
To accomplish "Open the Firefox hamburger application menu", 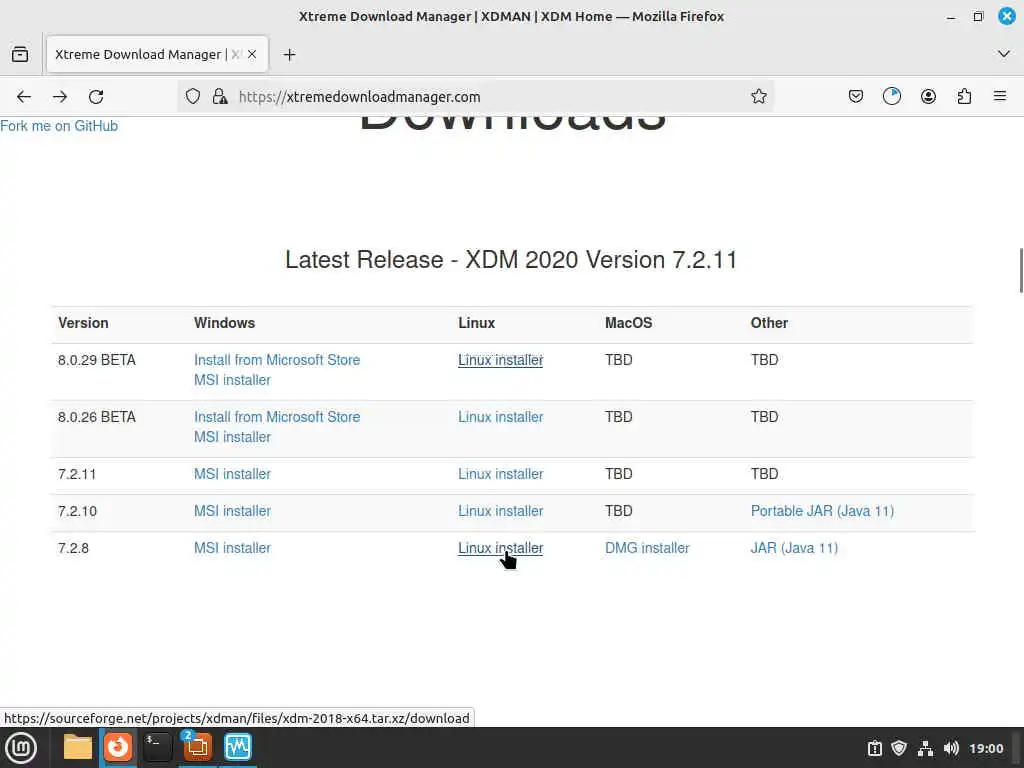I will pyautogui.click(x=1000, y=97).
